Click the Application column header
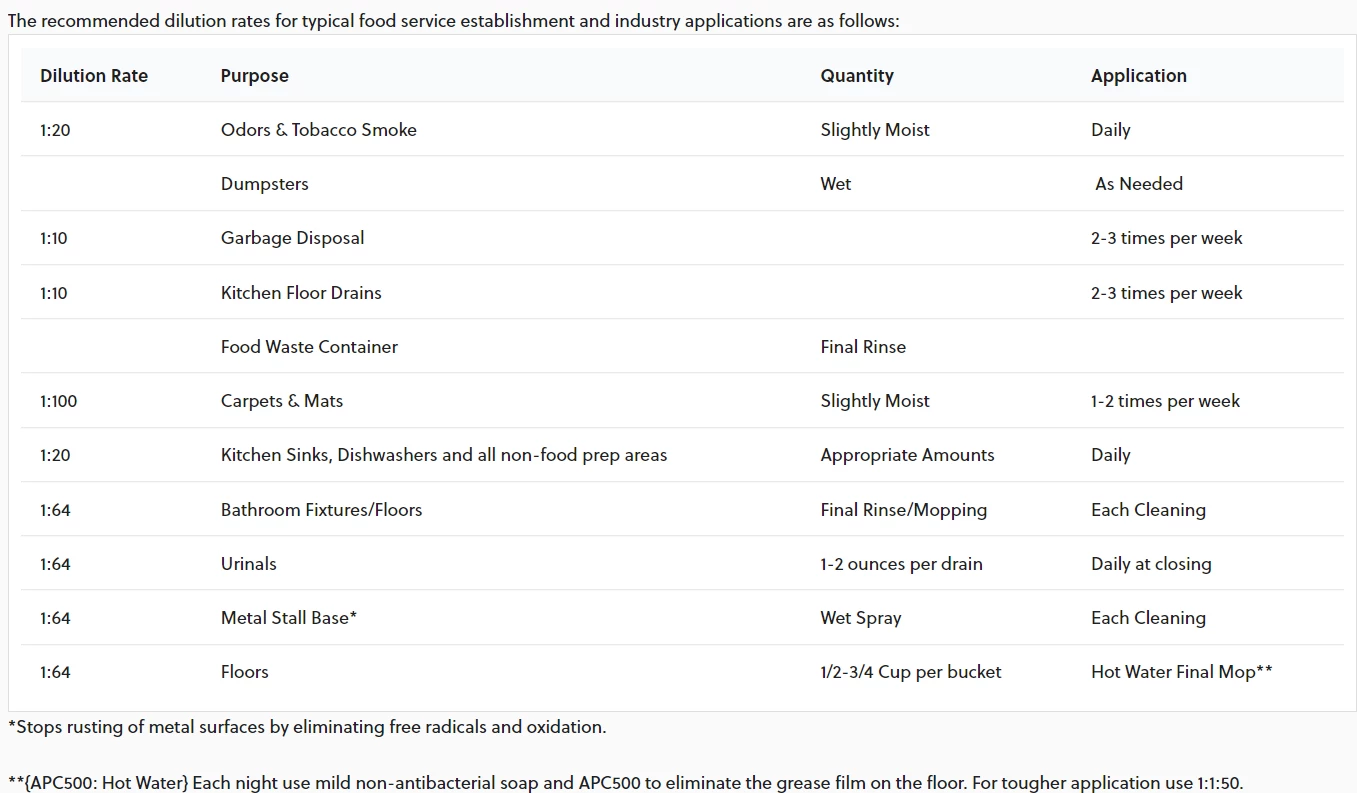This screenshot has height=793, width=1357. click(1139, 76)
